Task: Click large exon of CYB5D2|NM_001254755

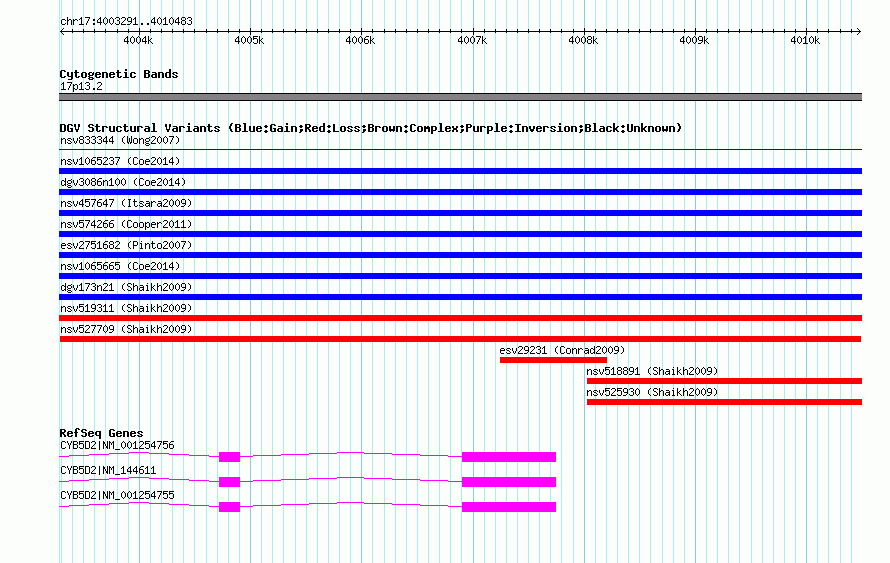Action: (x=509, y=507)
